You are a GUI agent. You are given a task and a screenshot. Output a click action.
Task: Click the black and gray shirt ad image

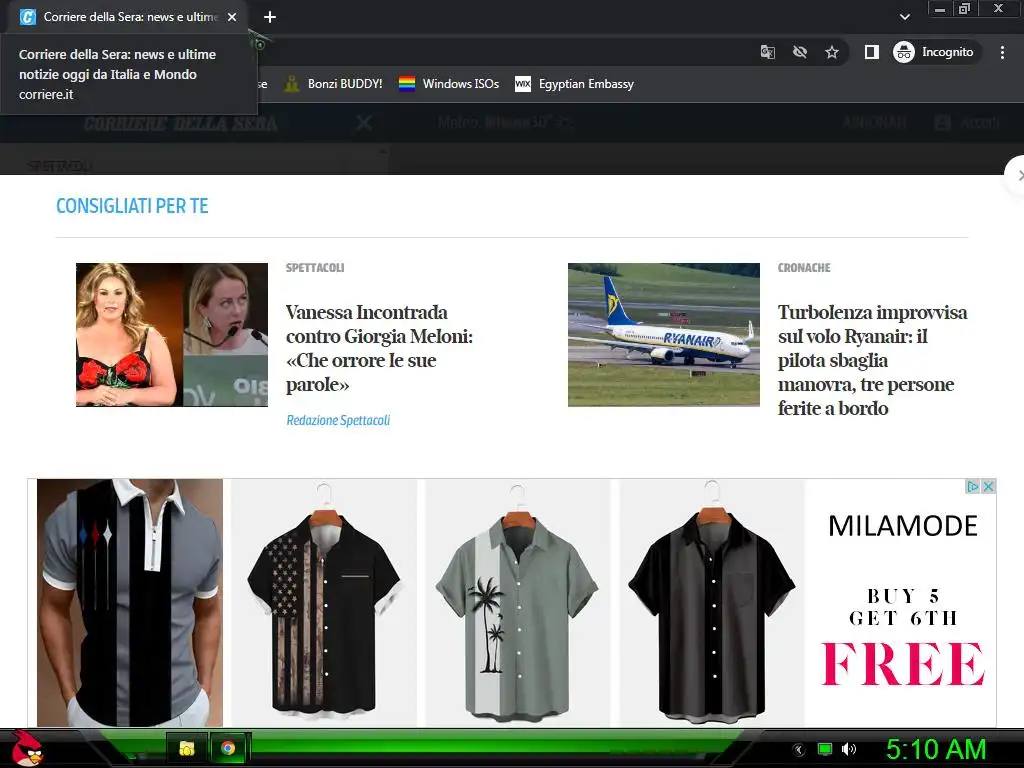[x=712, y=603]
